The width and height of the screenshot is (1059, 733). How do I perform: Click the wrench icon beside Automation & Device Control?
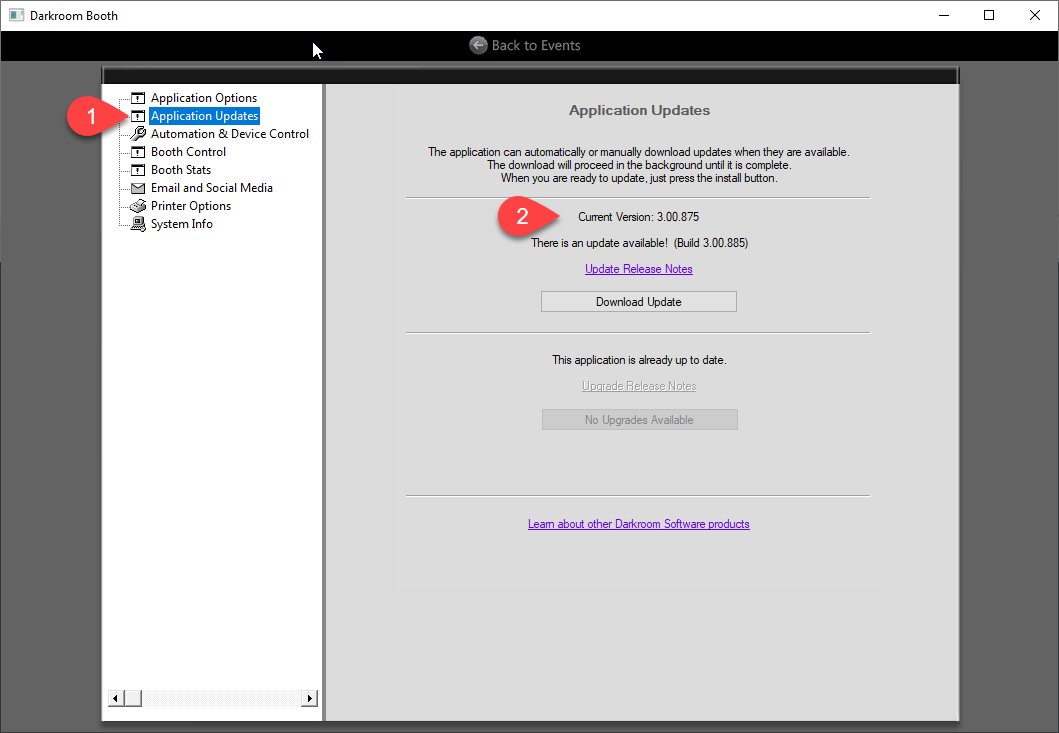138,134
